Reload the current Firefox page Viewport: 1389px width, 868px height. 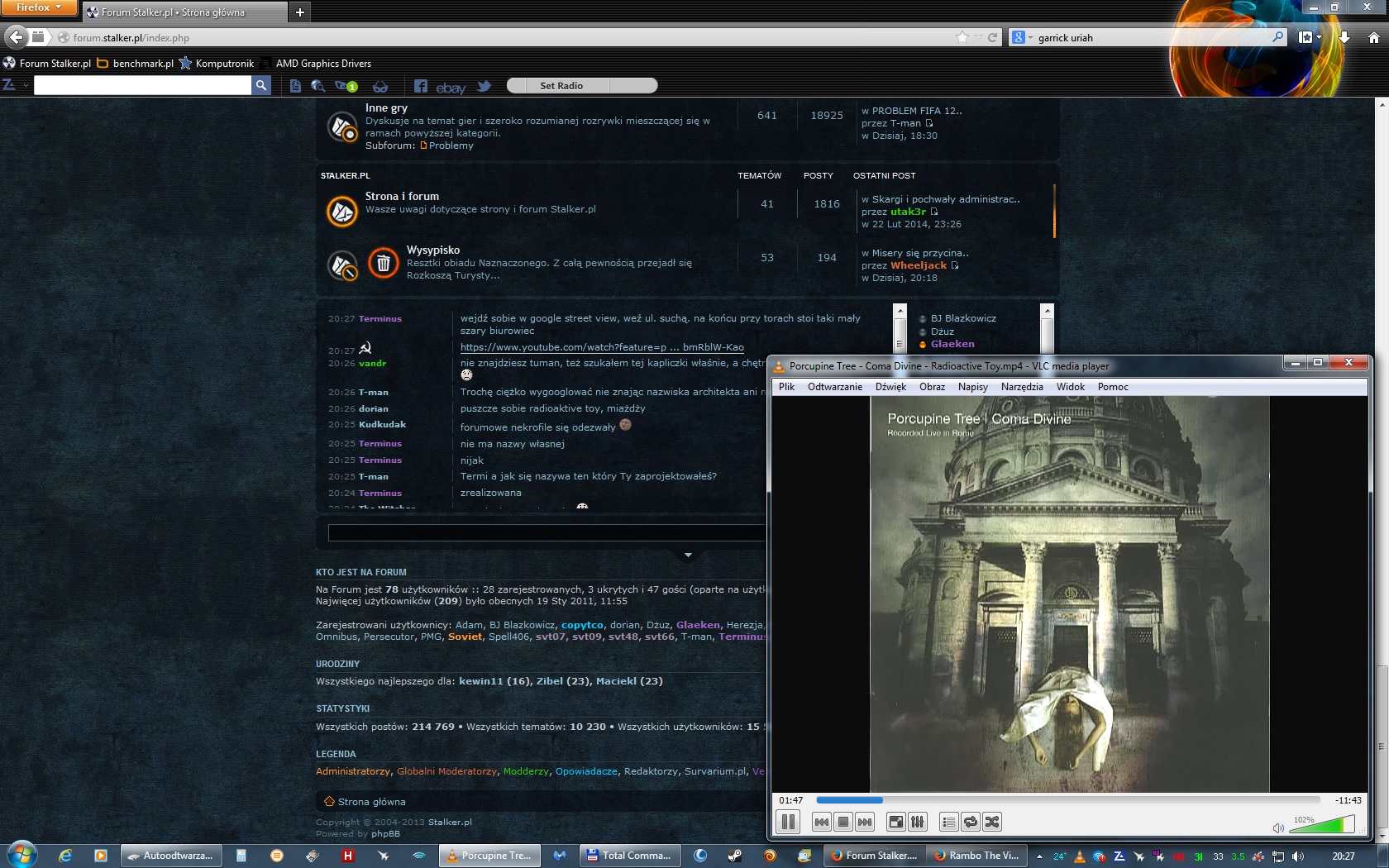click(x=992, y=37)
